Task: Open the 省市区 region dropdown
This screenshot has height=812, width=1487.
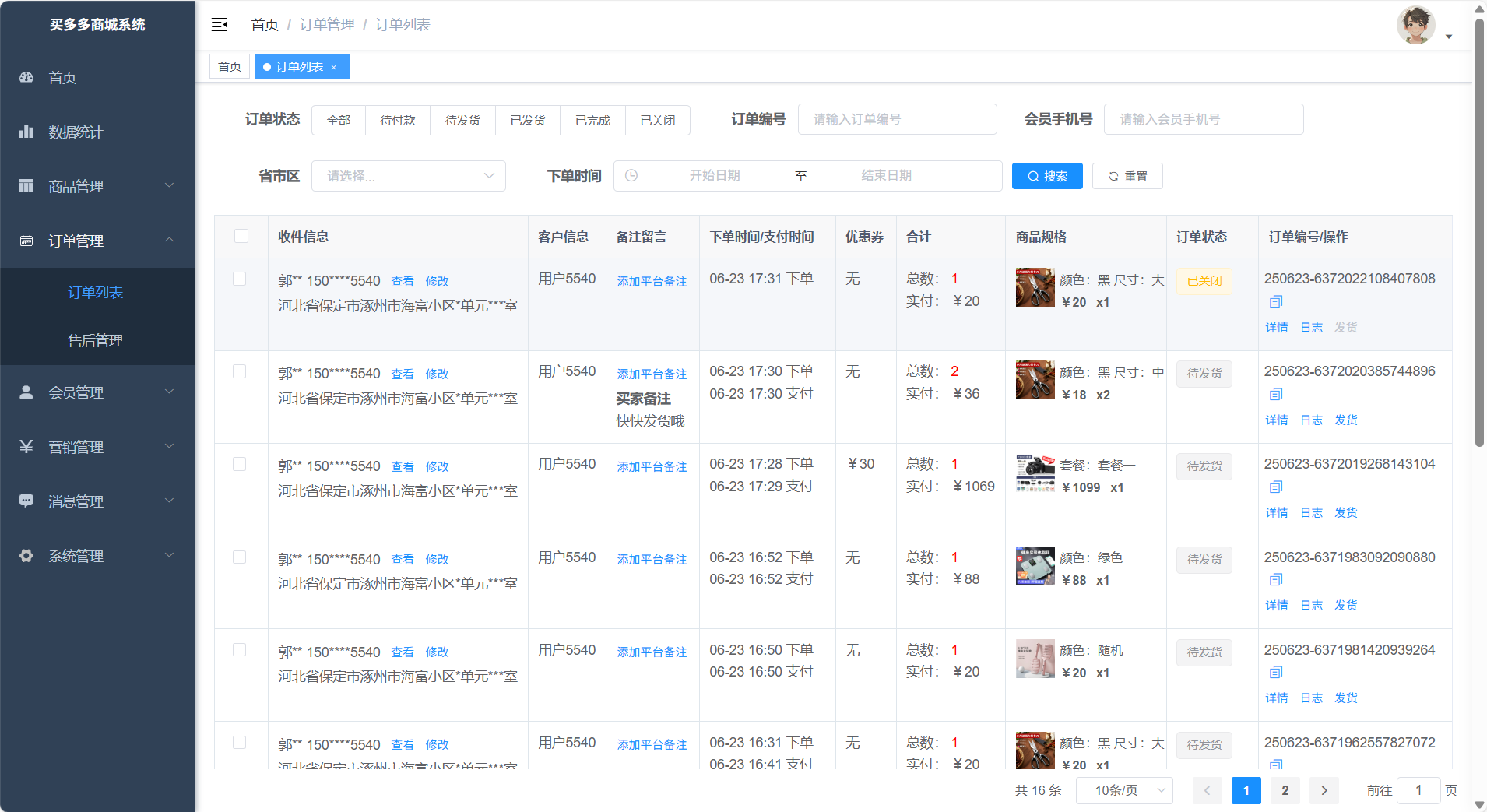Action: [x=408, y=176]
